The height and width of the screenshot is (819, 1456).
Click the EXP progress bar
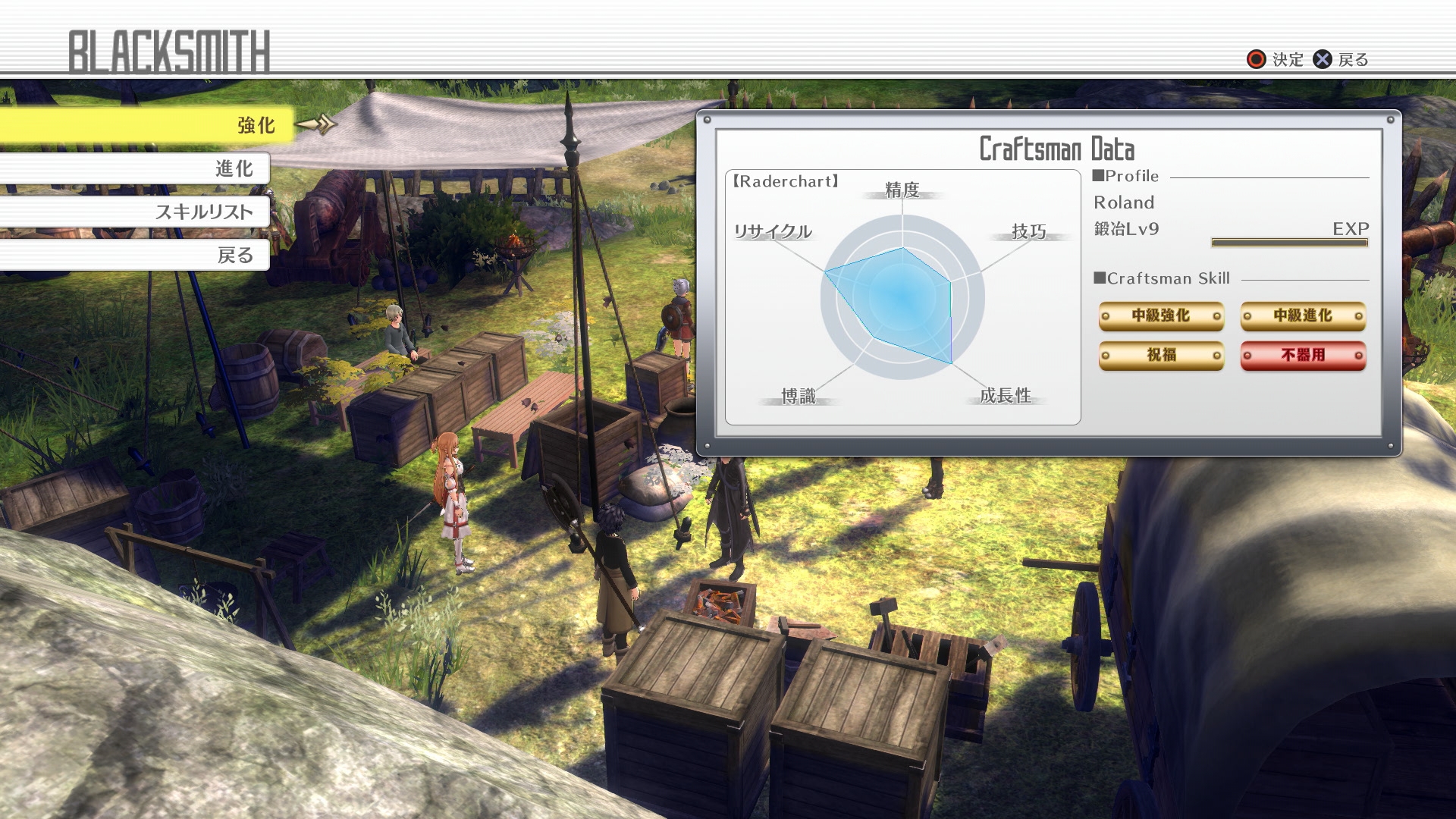(1289, 243)
